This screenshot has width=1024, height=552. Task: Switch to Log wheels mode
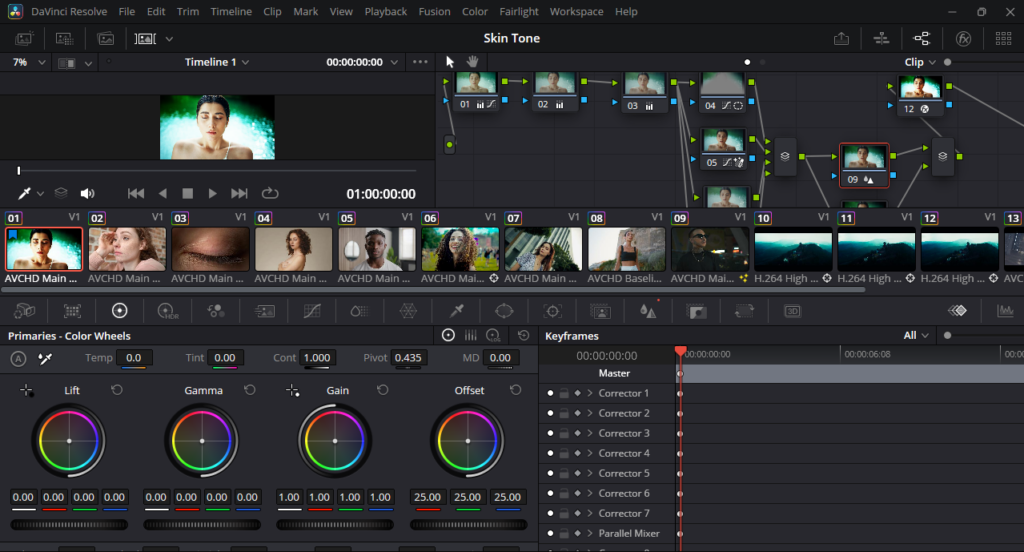click(x=494, y=335)
